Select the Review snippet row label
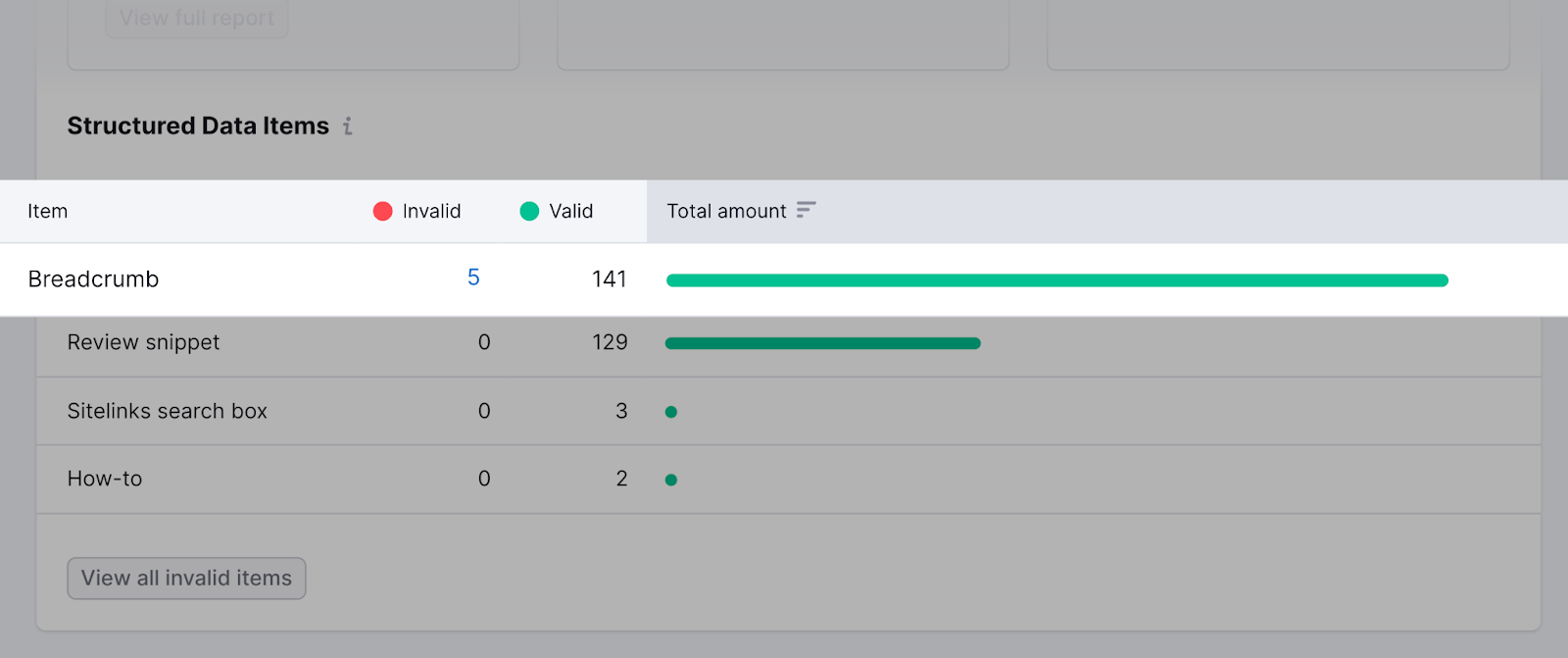This screenshot has height=658, width=1568. click(x=143, y=342)
